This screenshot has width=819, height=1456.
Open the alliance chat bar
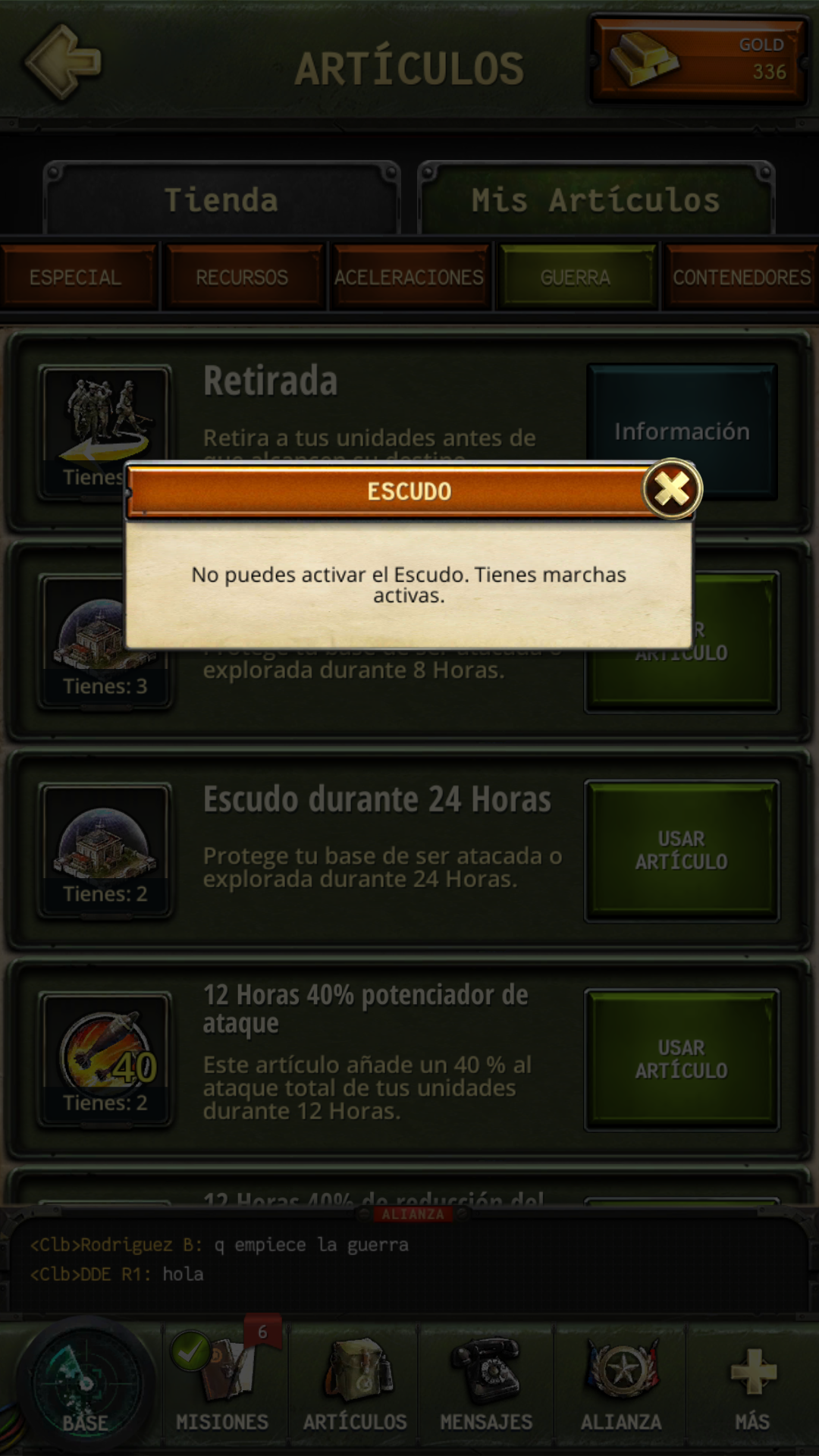click(409, 1260)
